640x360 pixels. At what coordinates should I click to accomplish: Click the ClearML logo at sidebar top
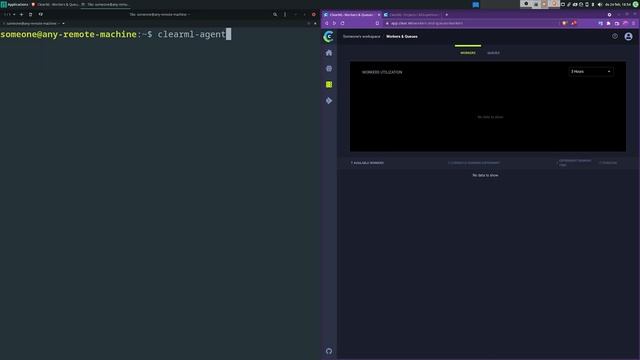tap(328, 37)
